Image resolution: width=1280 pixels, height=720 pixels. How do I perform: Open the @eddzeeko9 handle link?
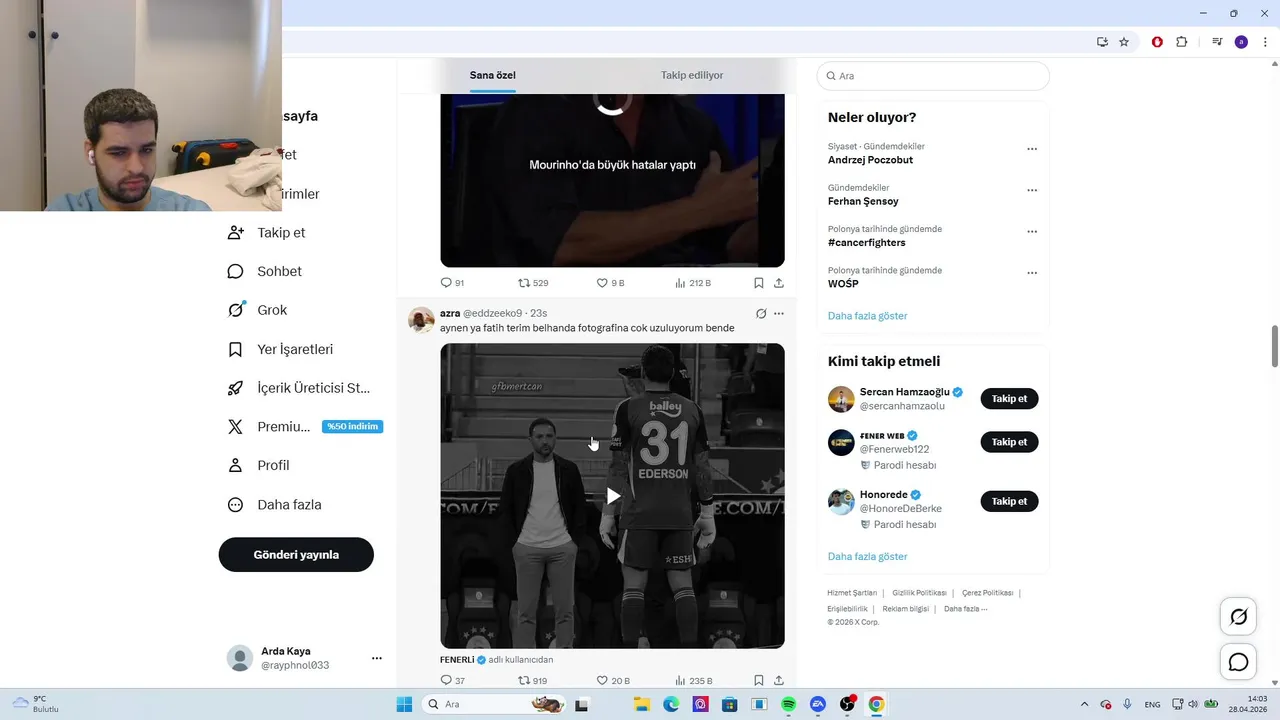492,313
